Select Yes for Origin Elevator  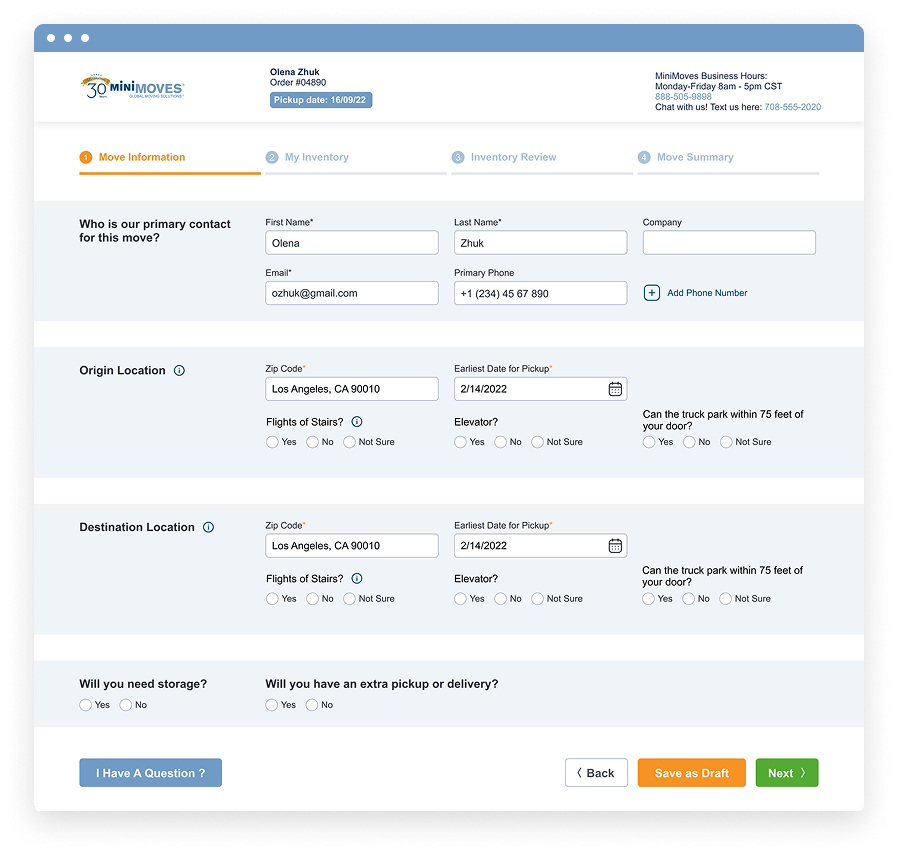coord(460,442)
